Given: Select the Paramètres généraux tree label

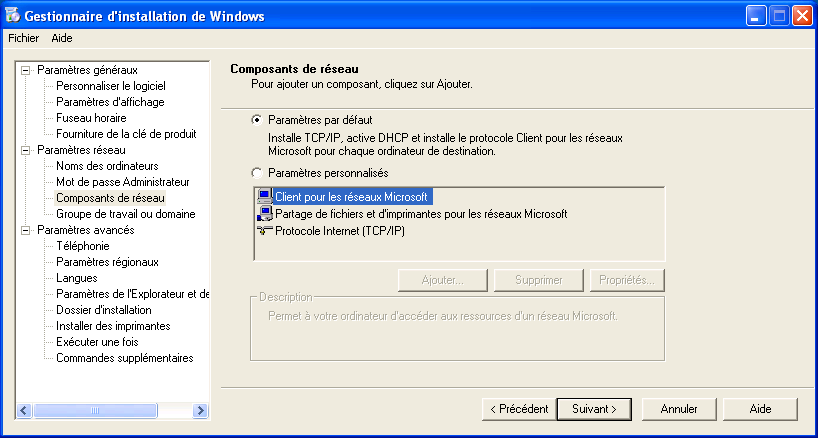Looking at the screenshot, I should [x=88, y=70].
